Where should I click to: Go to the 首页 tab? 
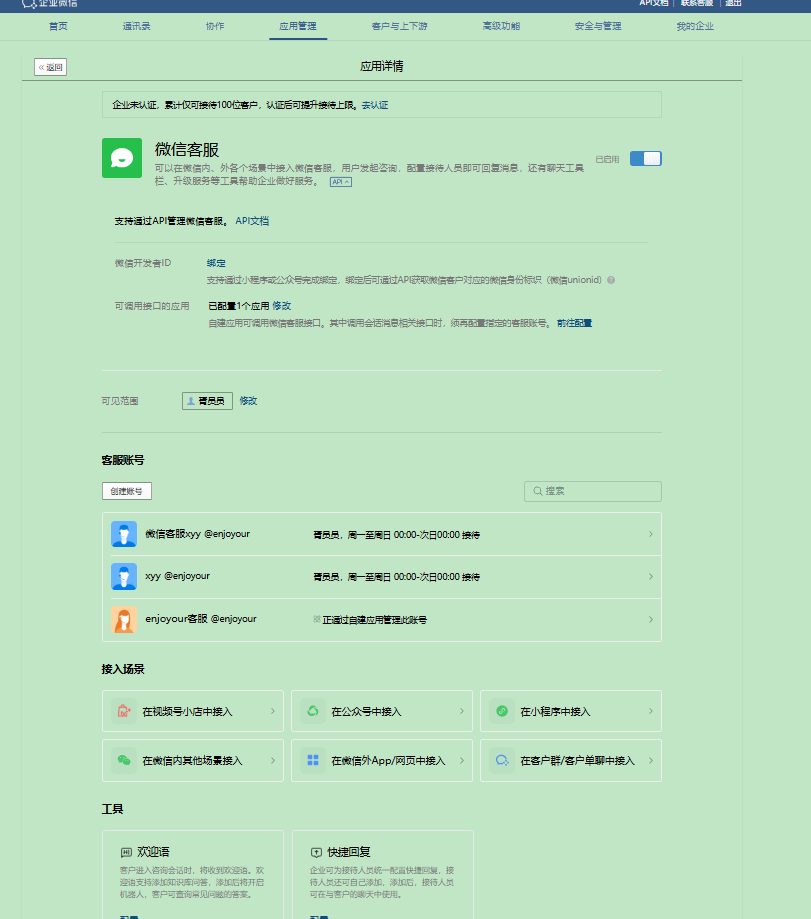tap(58, 26)
